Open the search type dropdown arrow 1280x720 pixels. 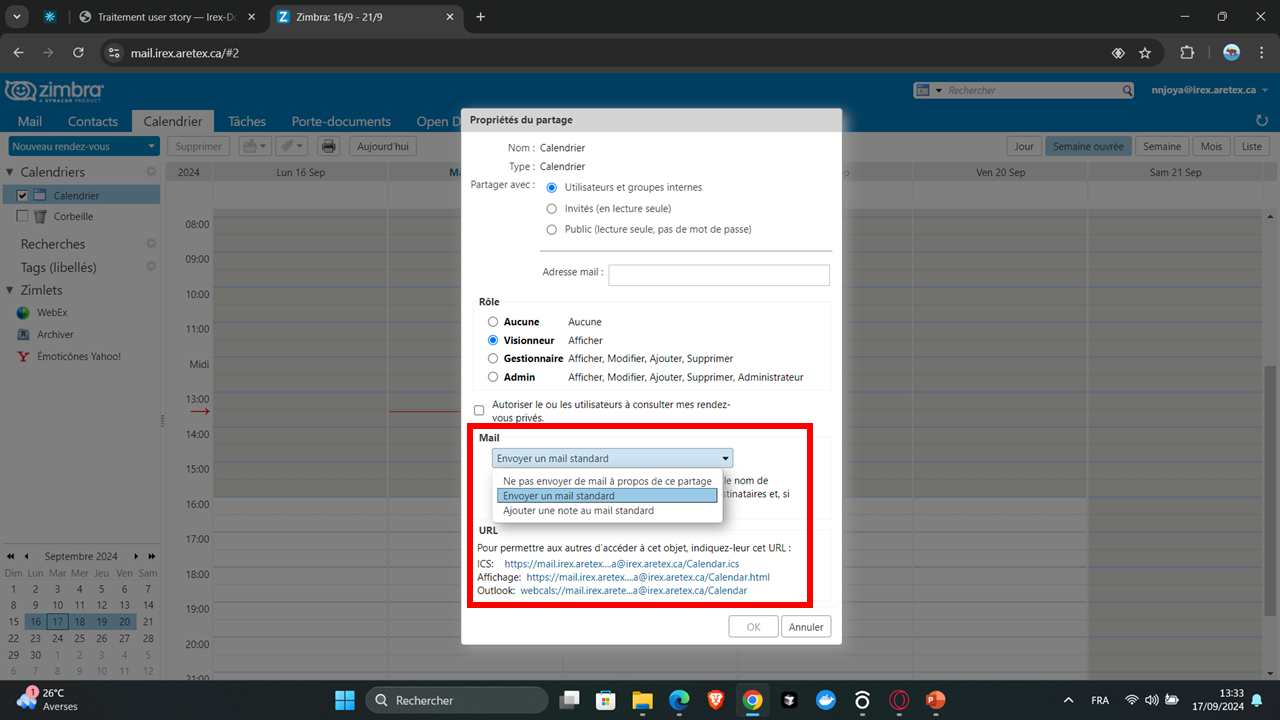(939, 90)
